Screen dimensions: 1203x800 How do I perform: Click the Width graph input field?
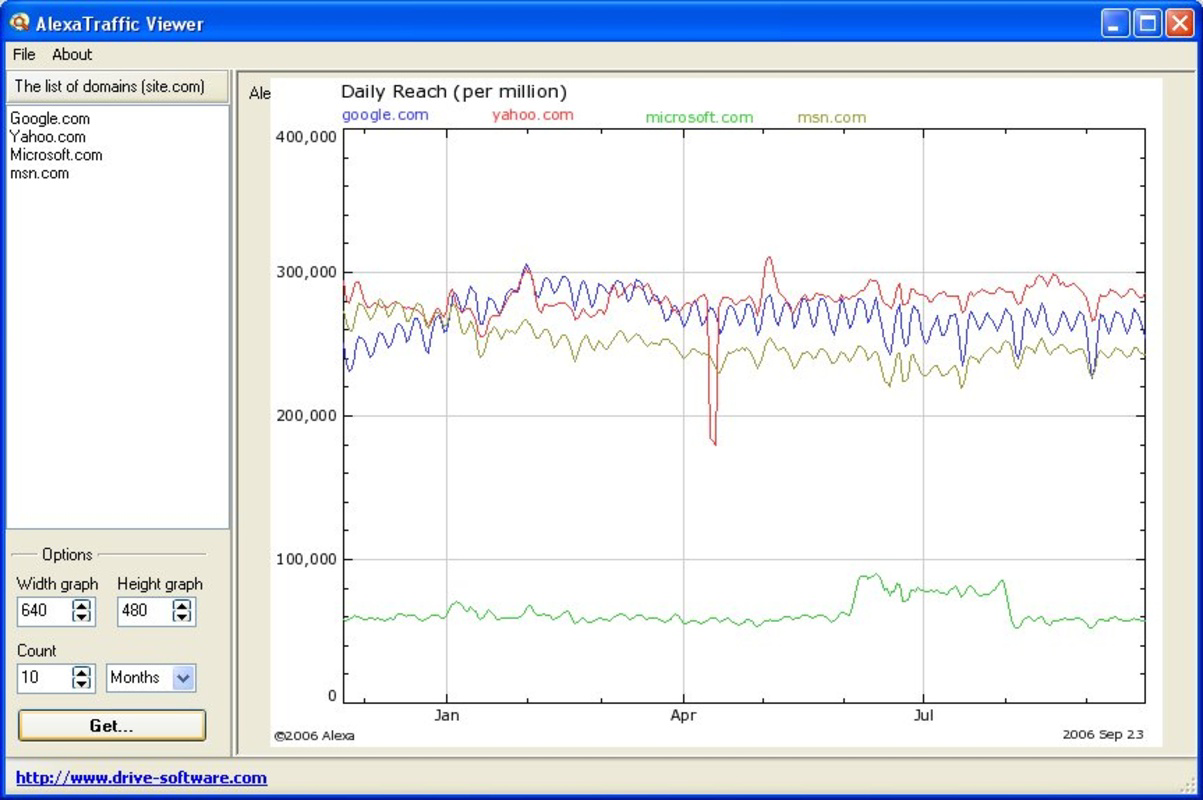pos(44,610)
